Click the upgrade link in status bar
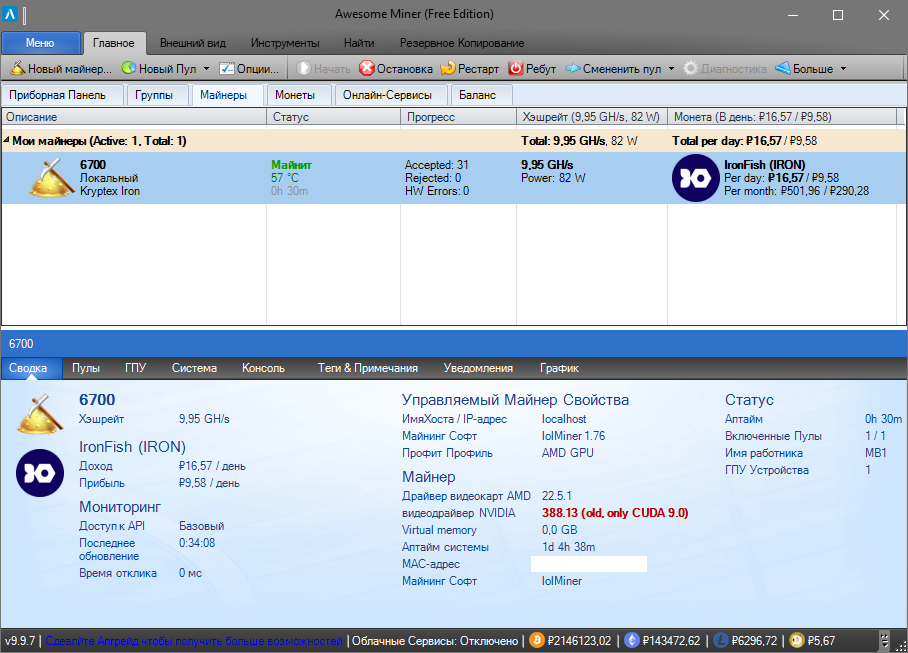 tap(193, 641)
